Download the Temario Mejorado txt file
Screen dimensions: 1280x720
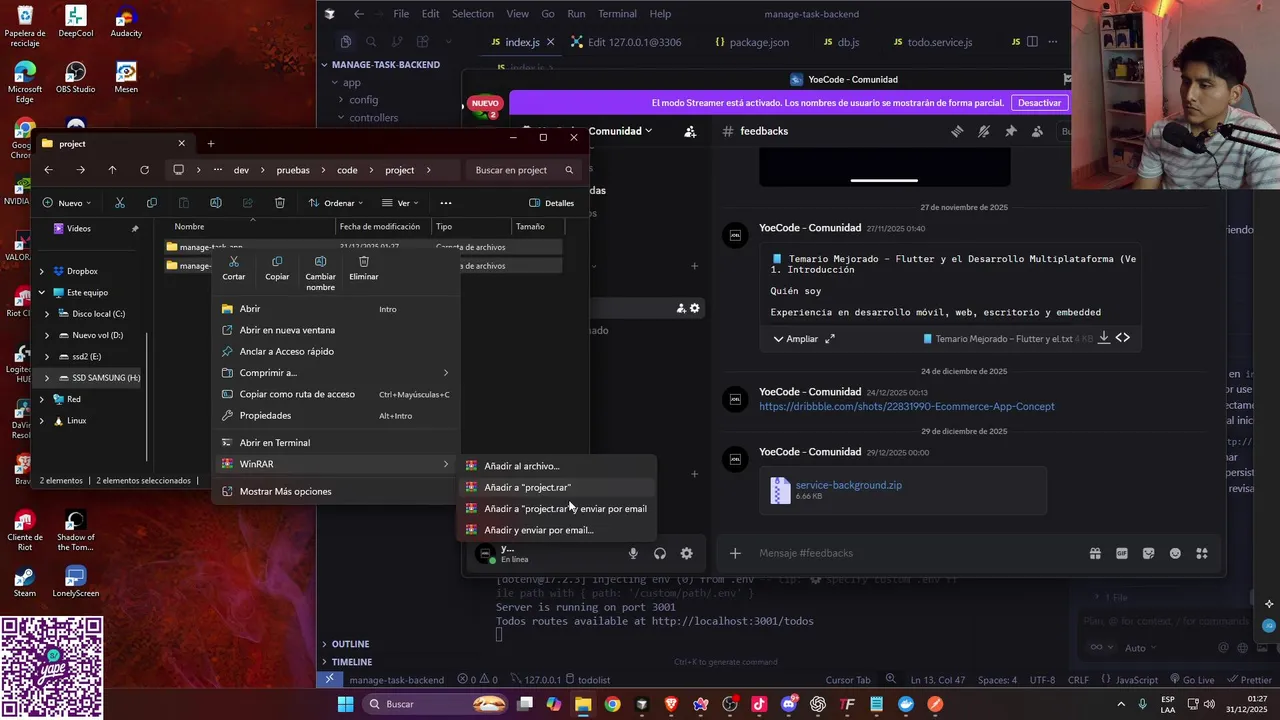[x=1104, y=338]
